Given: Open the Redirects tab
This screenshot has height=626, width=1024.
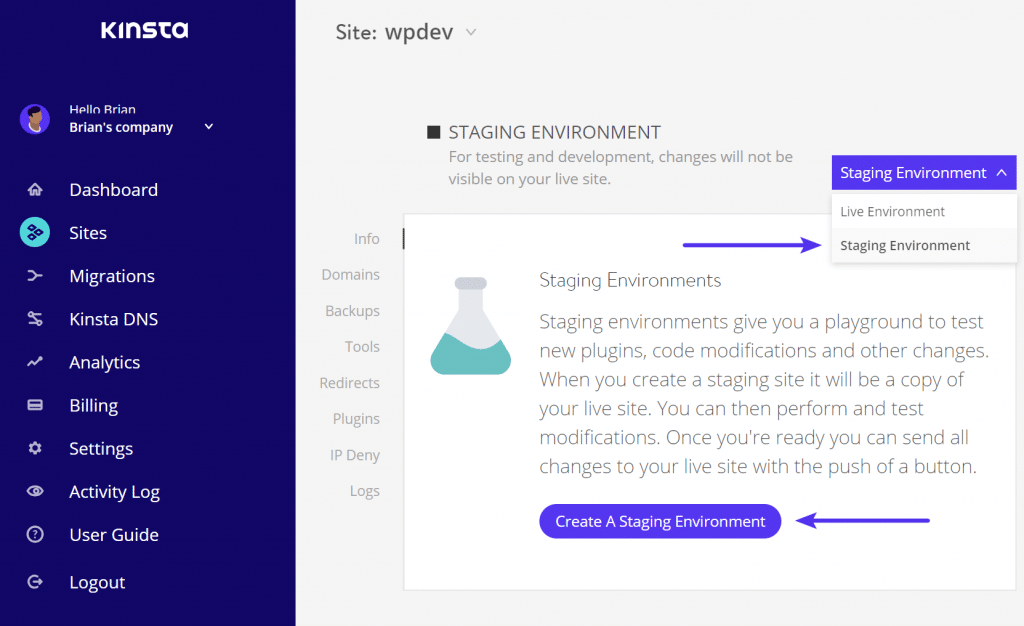Looking at the screenshot, I should click(349, 383).
